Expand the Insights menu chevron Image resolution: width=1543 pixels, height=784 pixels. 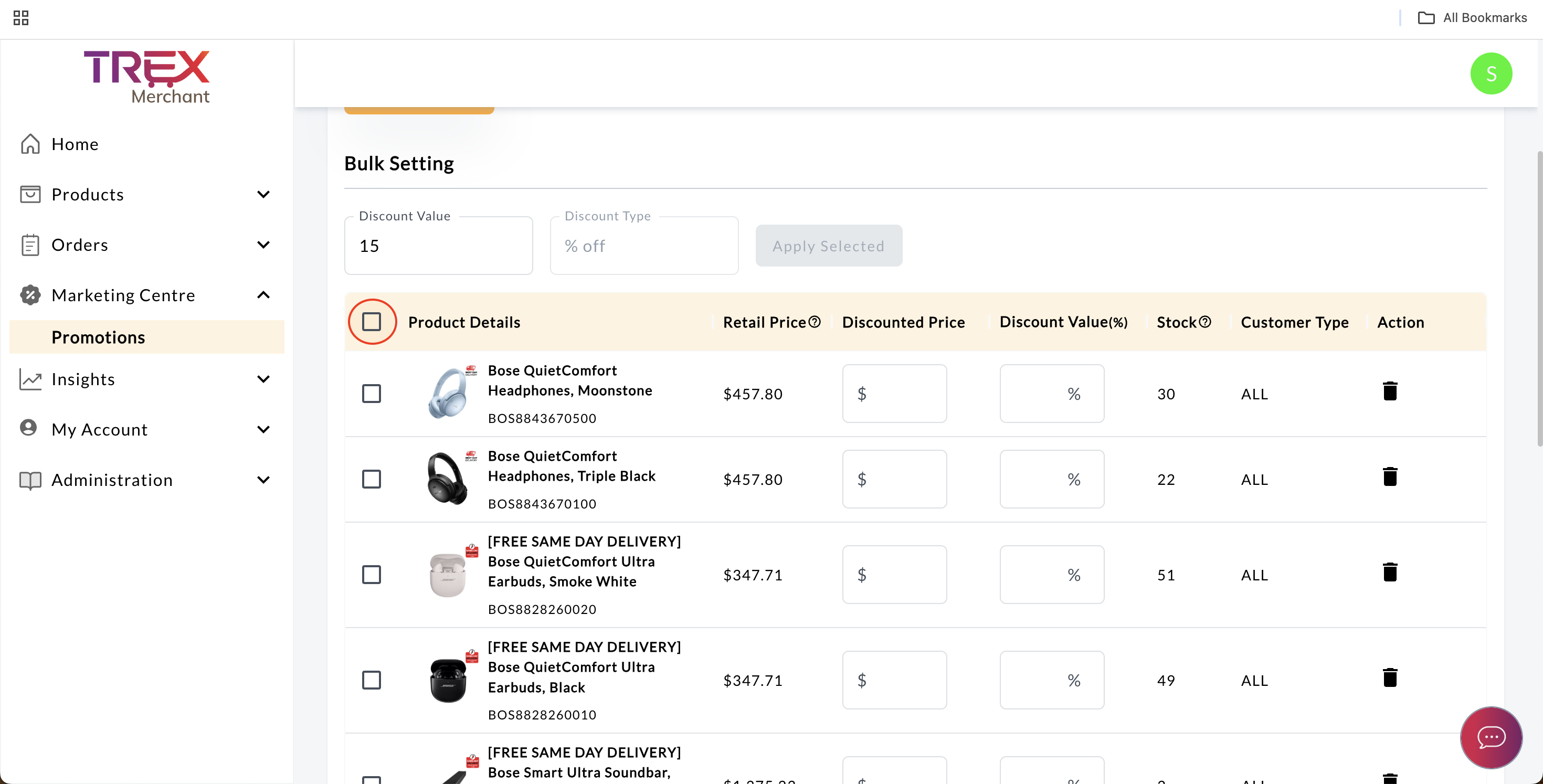pos(263,379)
